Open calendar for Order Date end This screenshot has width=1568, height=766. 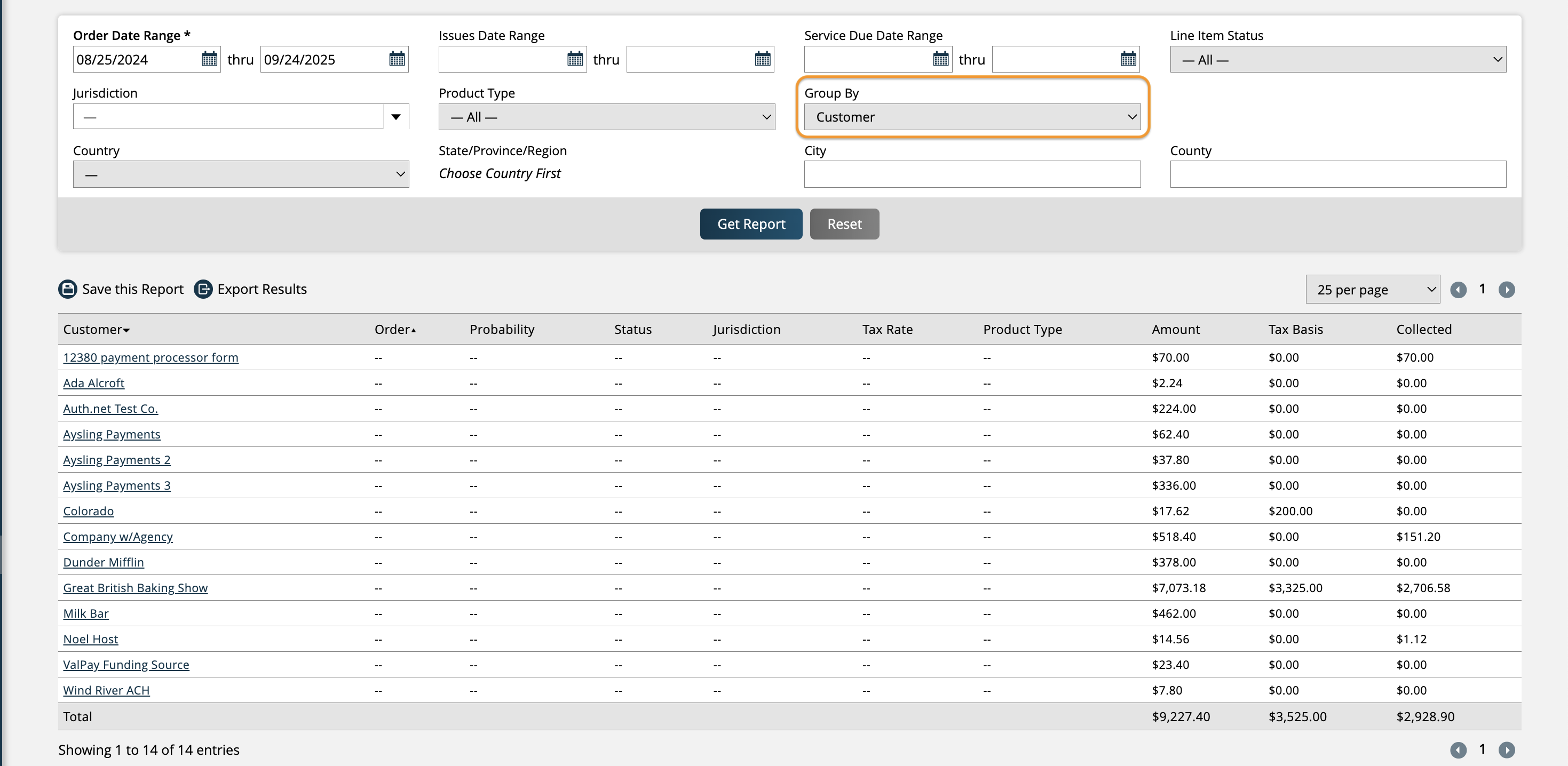pyautogui.click(x=397, y=59)
